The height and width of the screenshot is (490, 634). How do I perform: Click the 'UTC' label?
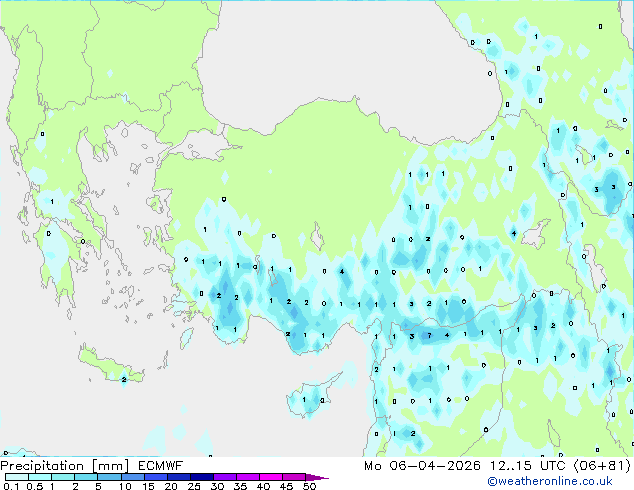553,466
